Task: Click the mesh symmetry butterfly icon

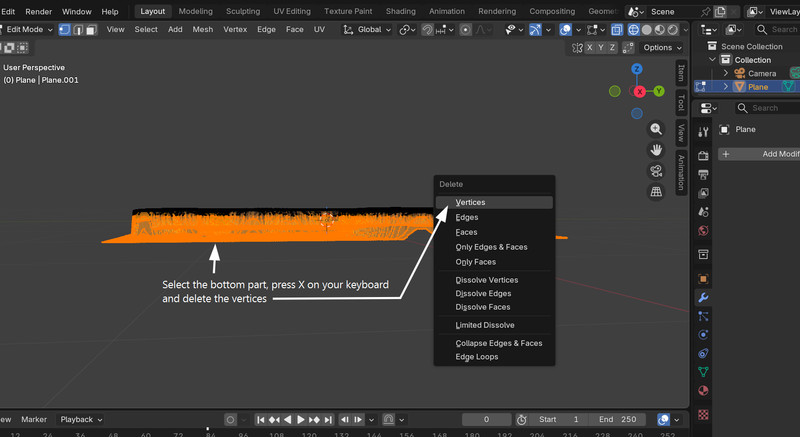Action: coord(577,47)
